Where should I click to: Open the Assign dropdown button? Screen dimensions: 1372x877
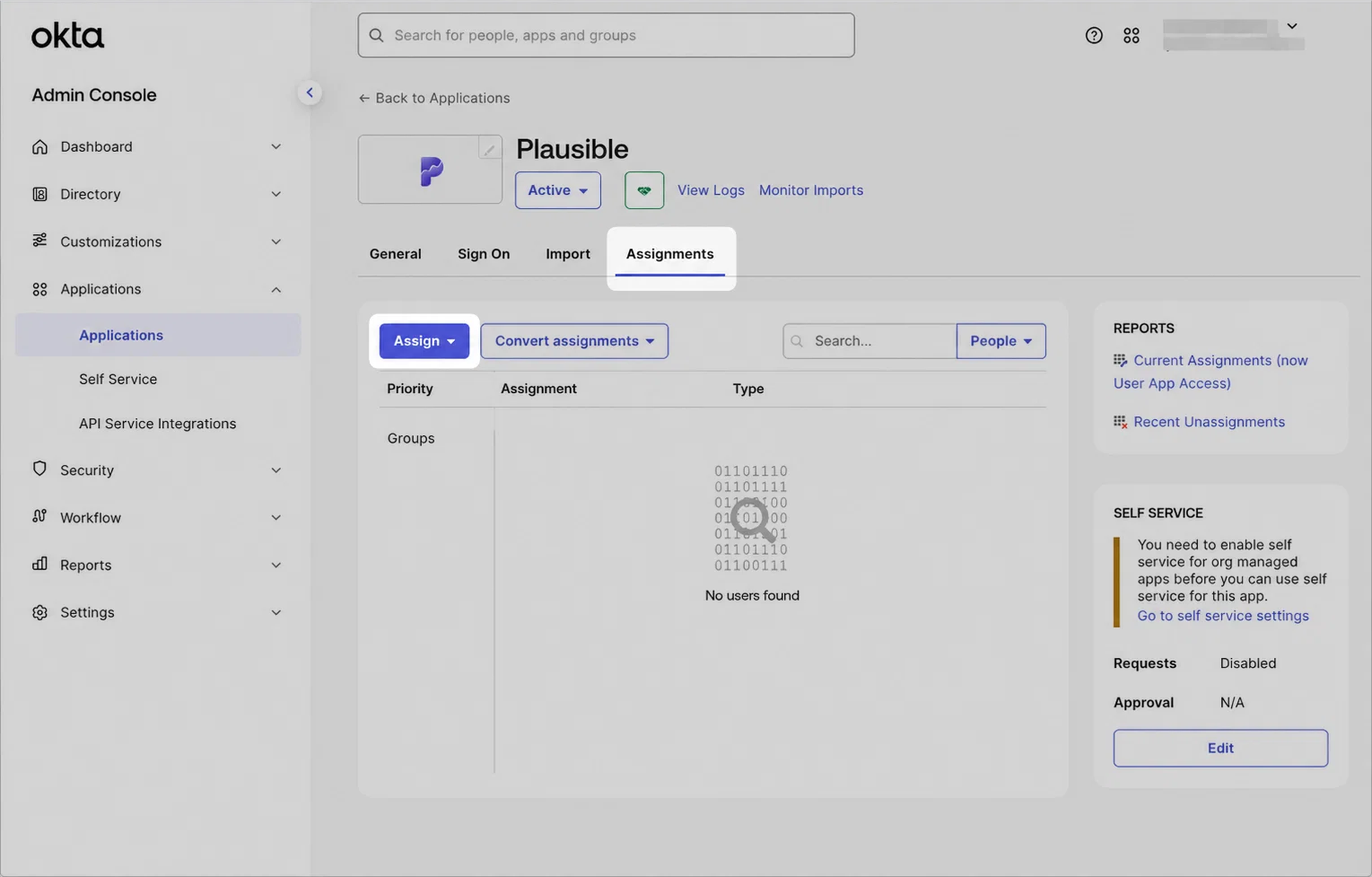424,341
